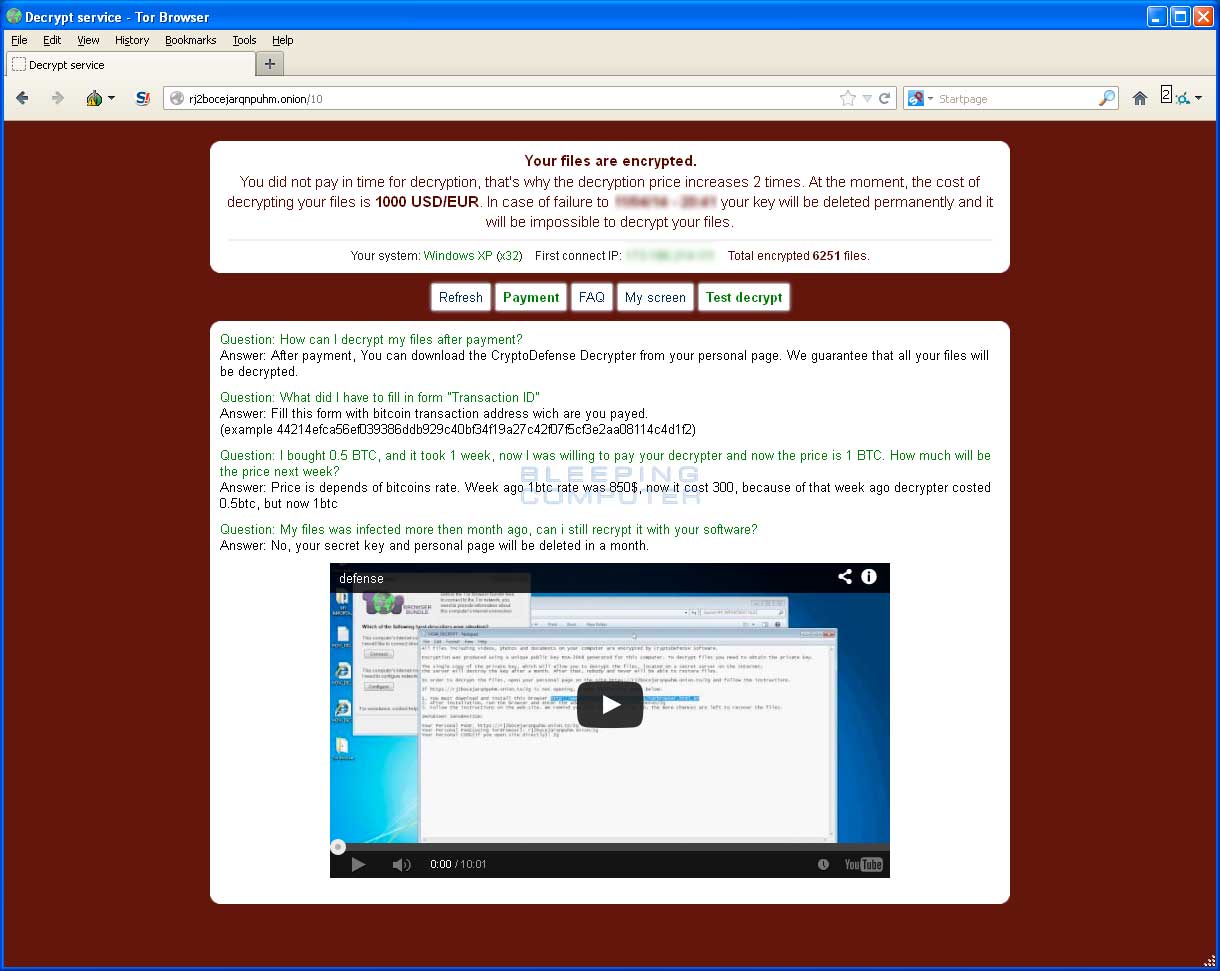Open the Edit menu
This screenshot has height=971, width=1220.
coord(52,40)
